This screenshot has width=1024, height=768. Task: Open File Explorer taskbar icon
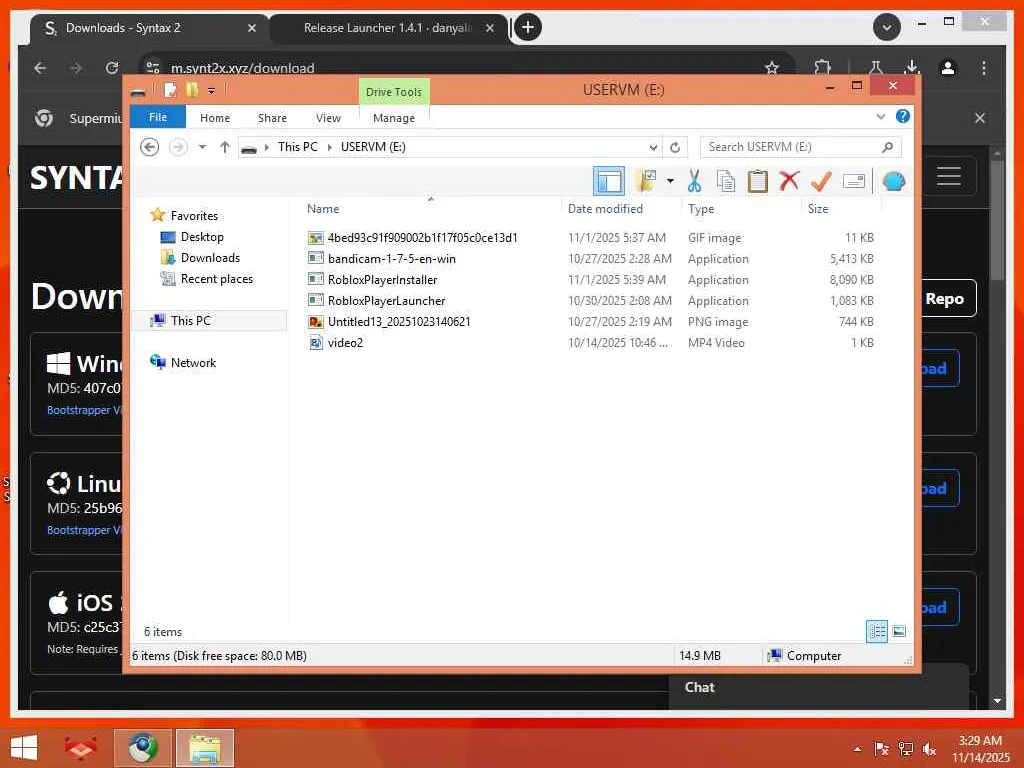coord(205,748)
